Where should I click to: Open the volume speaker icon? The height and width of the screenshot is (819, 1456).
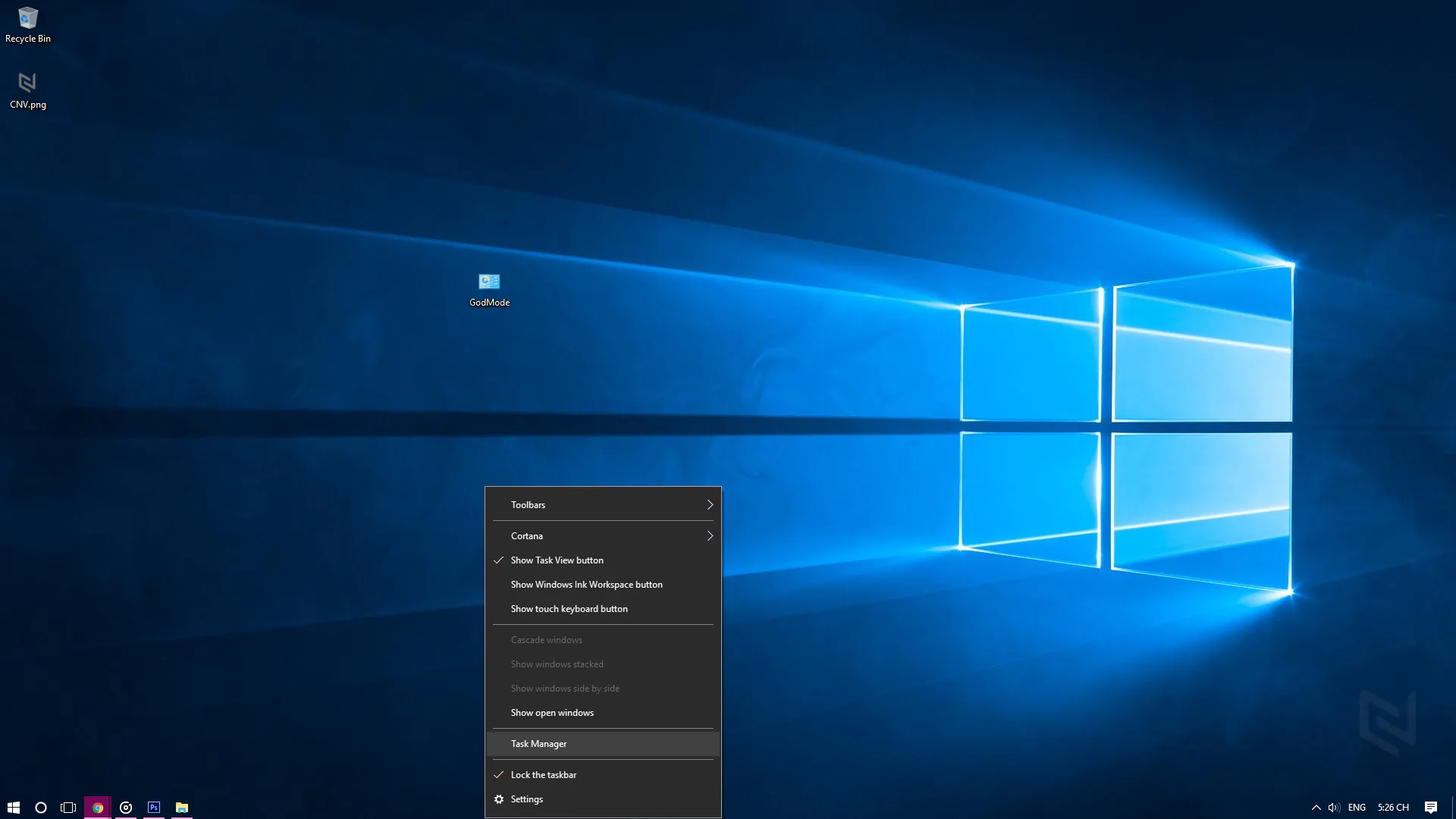1334,808
